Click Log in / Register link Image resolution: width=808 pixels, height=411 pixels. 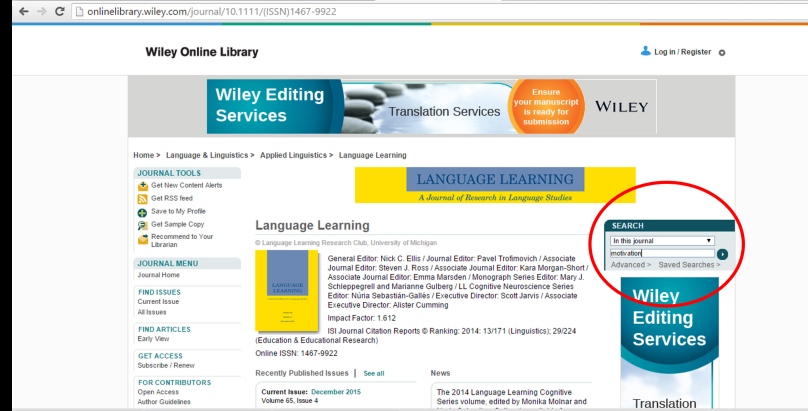[x=682, y=51]
